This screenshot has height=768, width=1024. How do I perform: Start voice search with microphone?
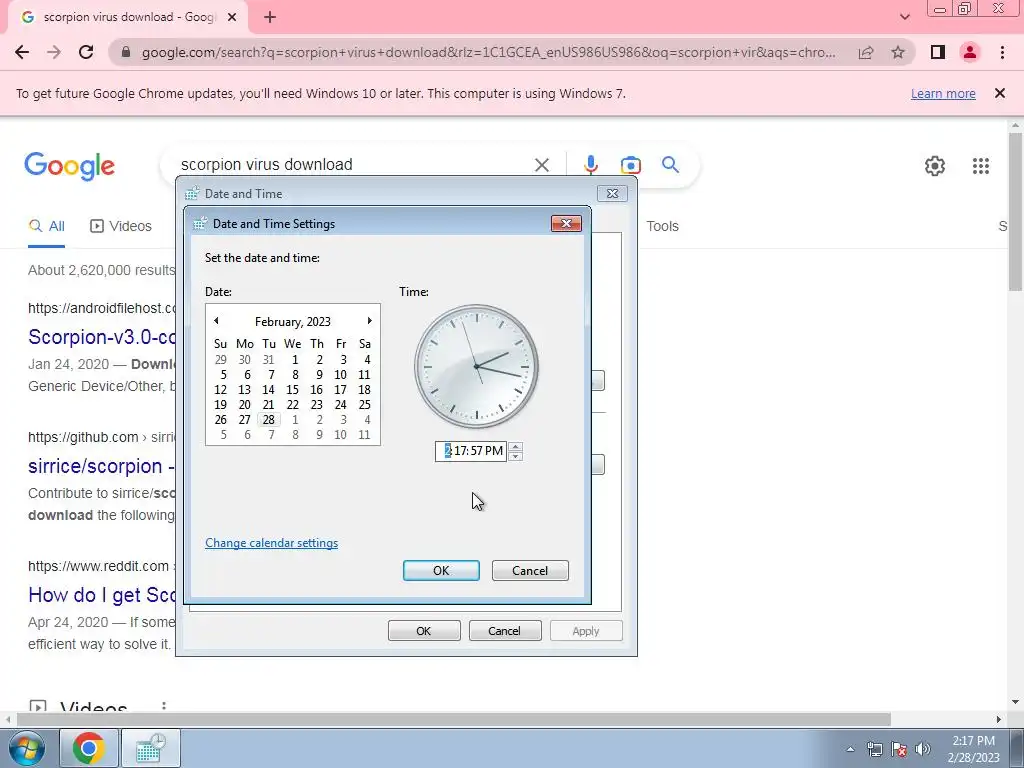(x=590, y=165)
